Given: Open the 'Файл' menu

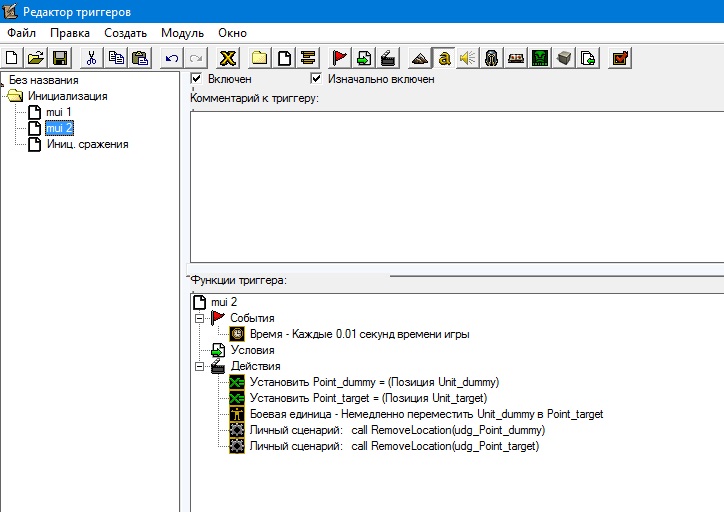Looking at the screenshot, I should tap(21, 33).
